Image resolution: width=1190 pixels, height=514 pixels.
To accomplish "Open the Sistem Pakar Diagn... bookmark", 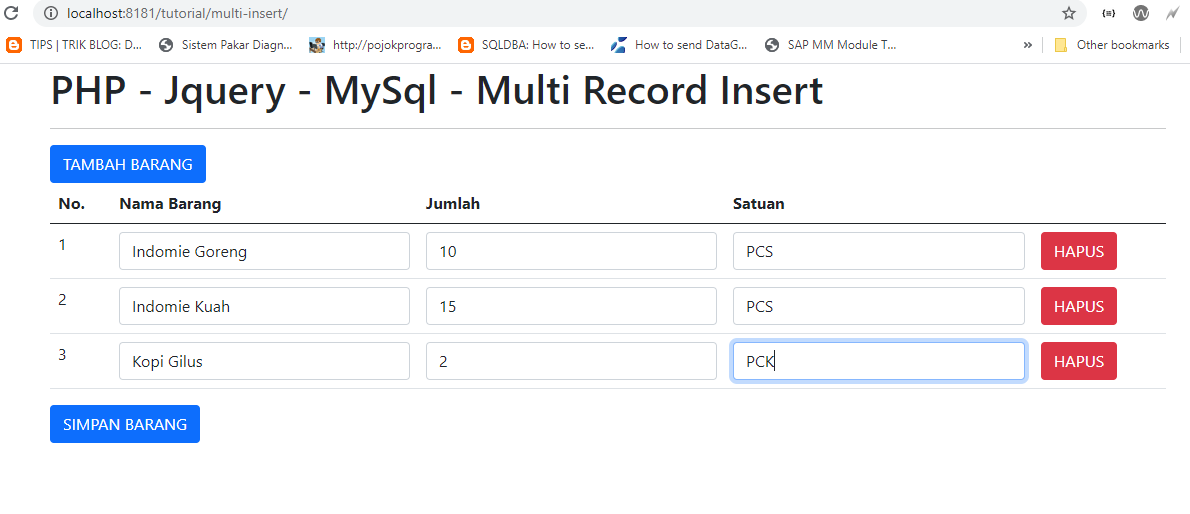I will [226, 44].
